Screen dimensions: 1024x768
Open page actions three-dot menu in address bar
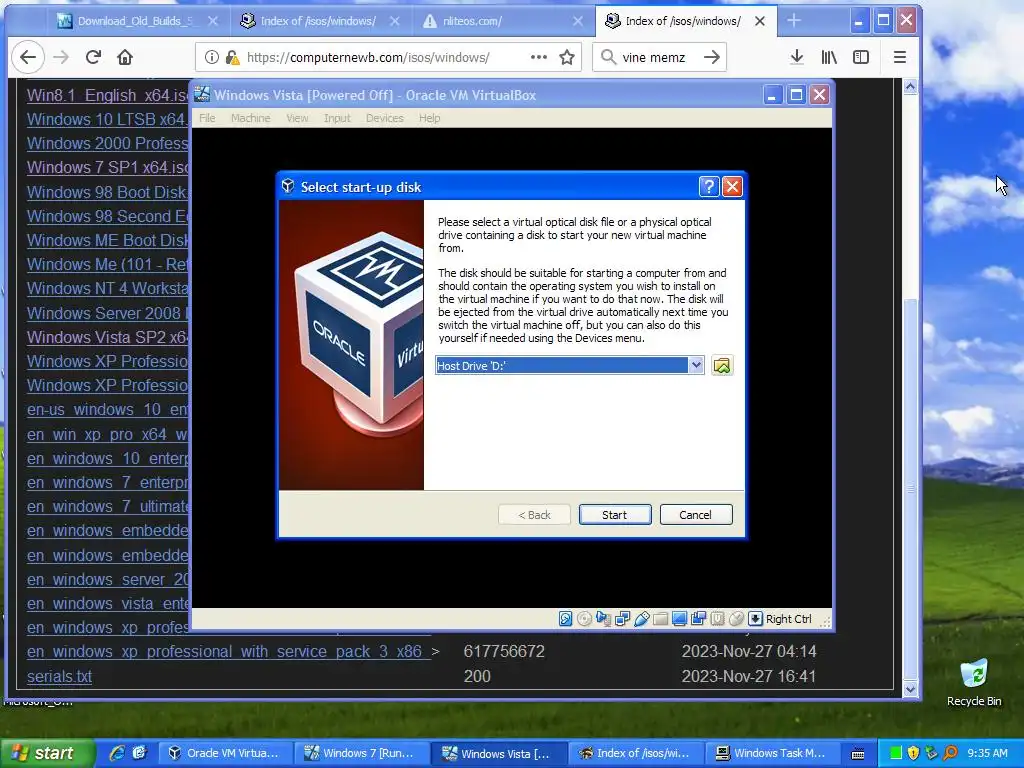tap(539, 57)
